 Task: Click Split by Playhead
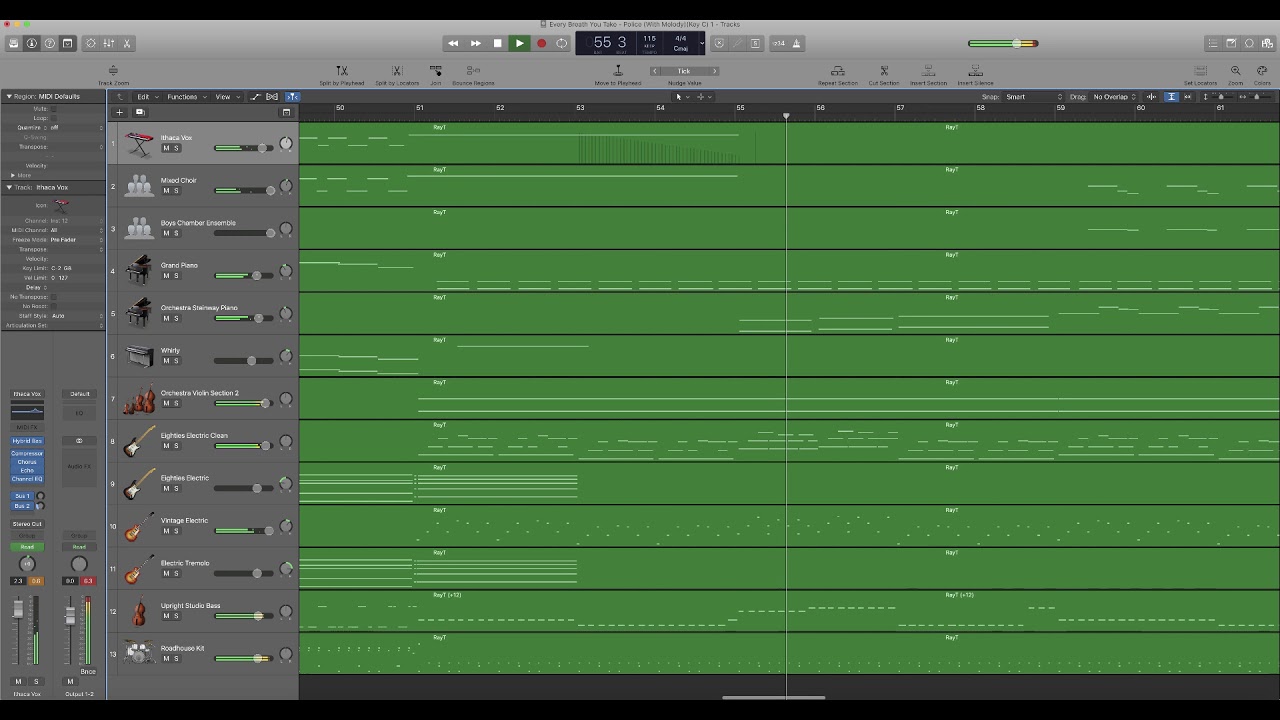click(342, 75)
